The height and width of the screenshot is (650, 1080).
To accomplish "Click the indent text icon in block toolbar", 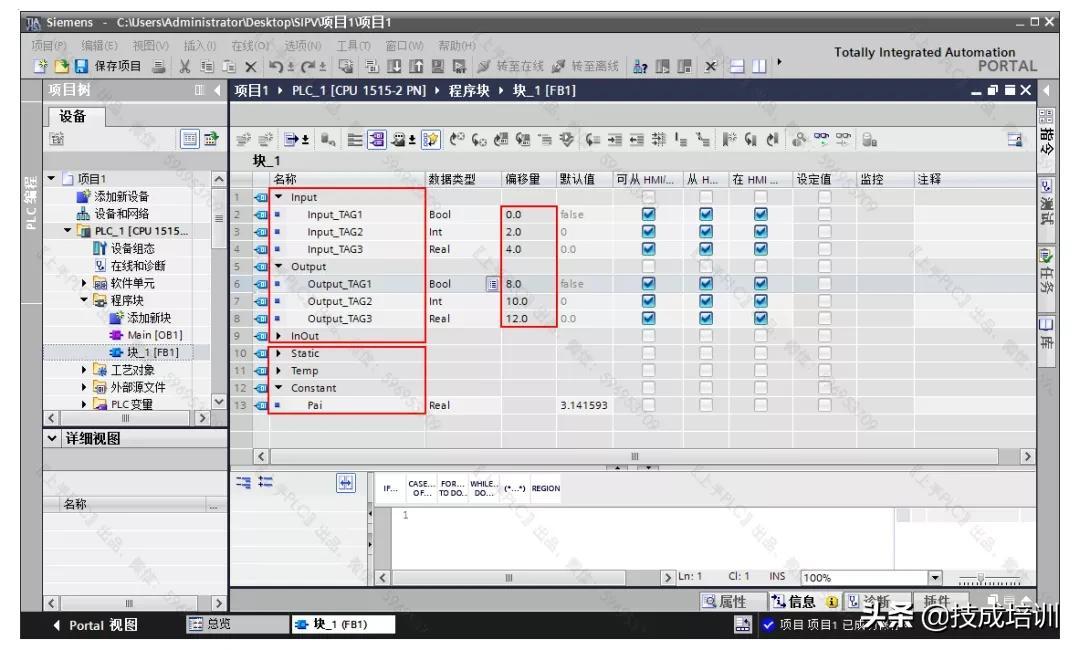I will tap(614, 140).
